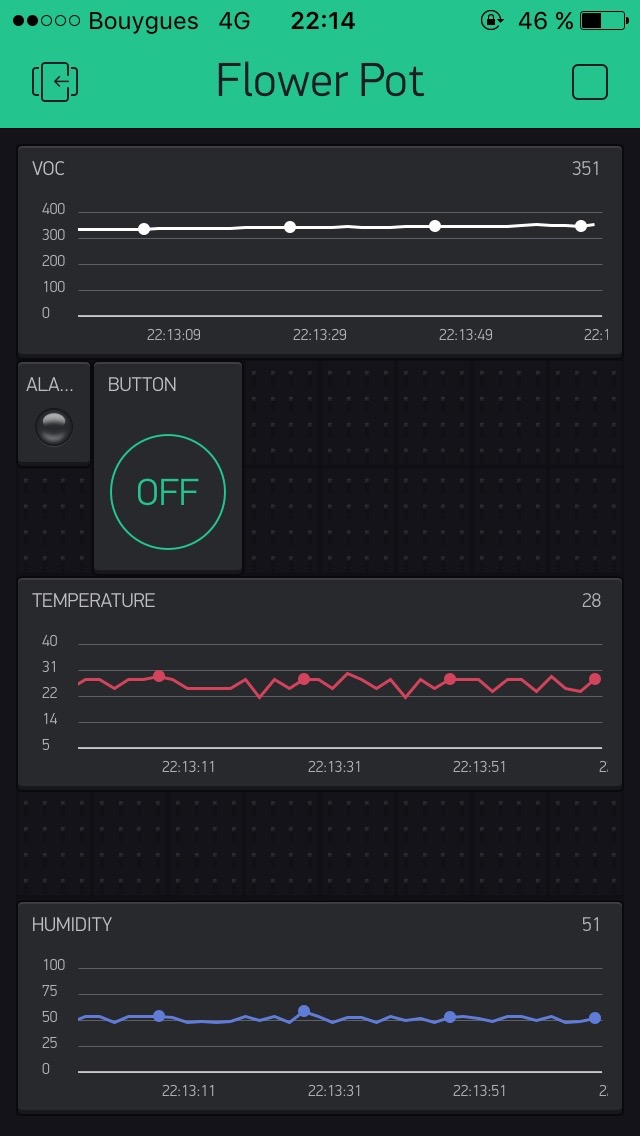Tap the Flower Pot project title
The height and width of the screenshot is (1136, 640).
pyautogui.click(x=320, y=81)
